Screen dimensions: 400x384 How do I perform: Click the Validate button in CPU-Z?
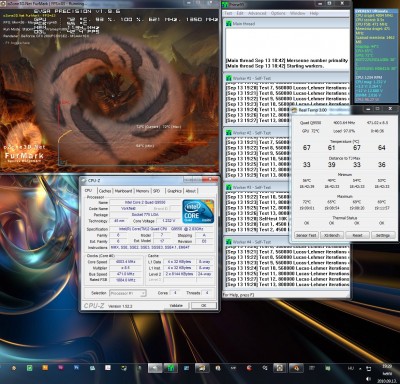(x=176, y=305)
